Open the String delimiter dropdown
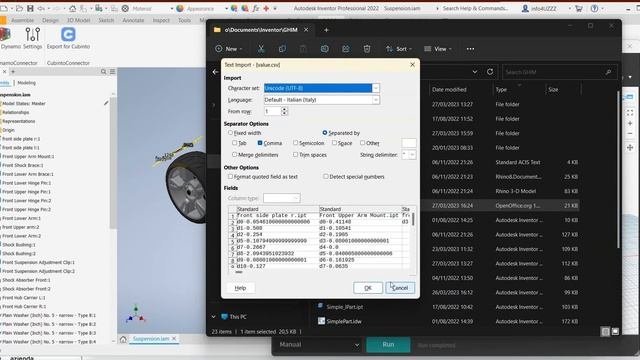This screenshot has width=640, height=360. 412,155
